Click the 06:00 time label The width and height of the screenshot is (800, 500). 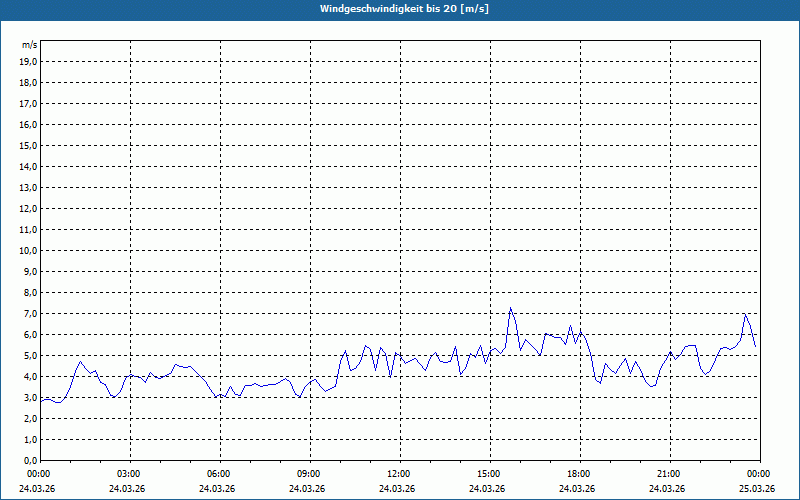point(218,474)
